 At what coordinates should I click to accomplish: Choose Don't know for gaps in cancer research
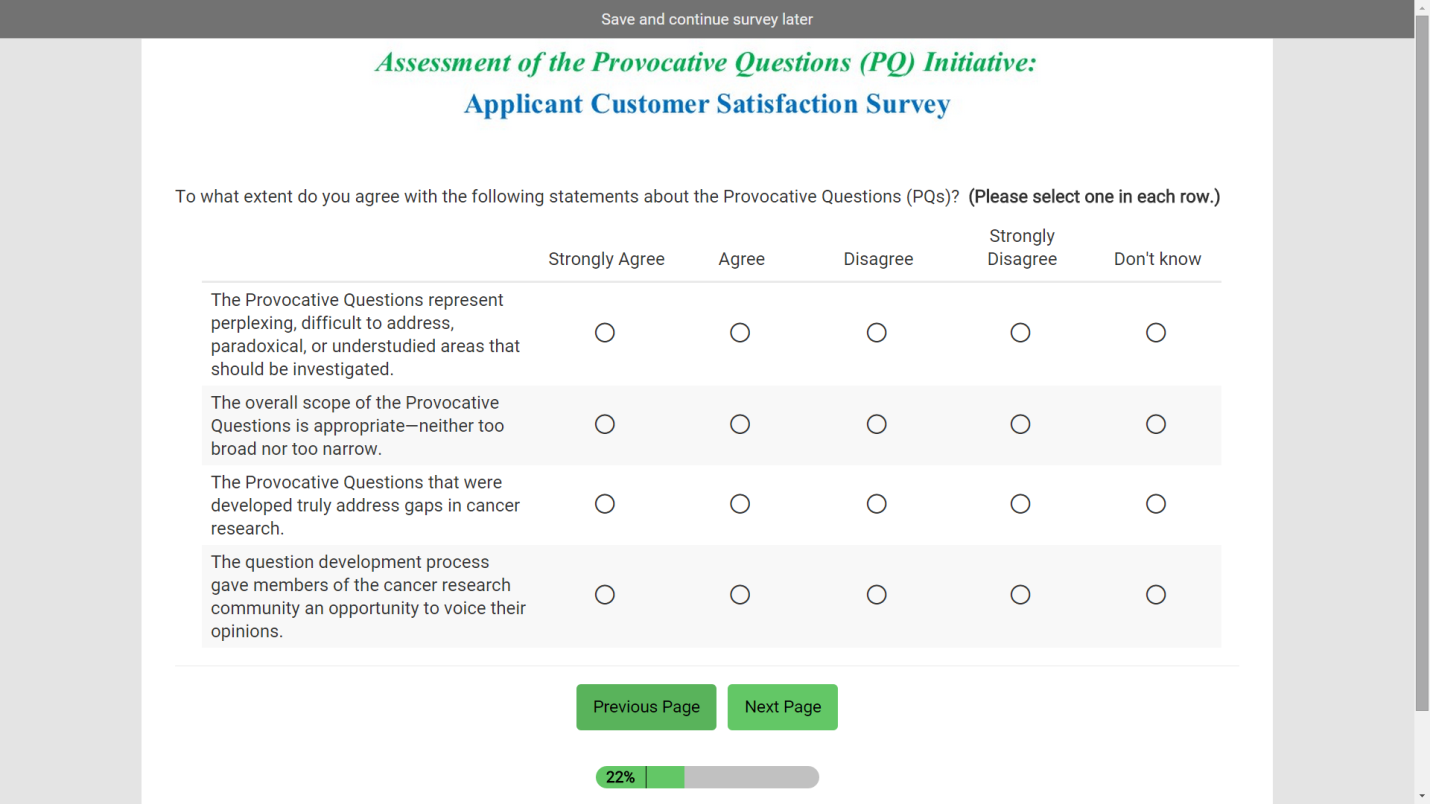point(1156,504)
